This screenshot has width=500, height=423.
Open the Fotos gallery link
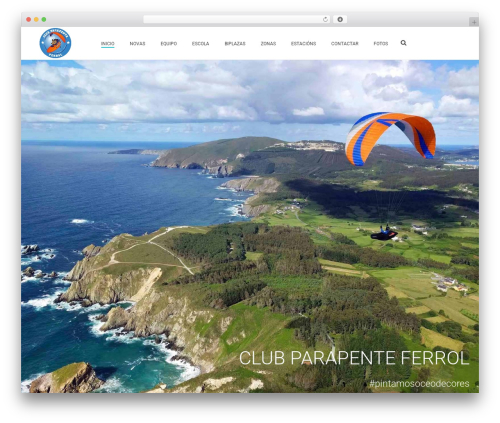pos(381,44)
